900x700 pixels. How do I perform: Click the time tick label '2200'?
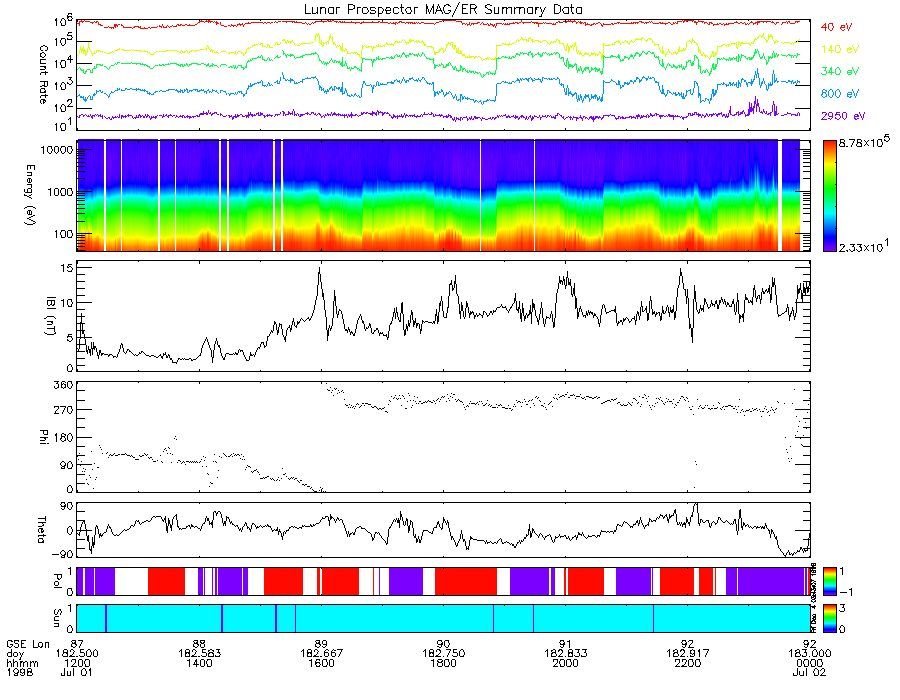click(x=688, y=663)
